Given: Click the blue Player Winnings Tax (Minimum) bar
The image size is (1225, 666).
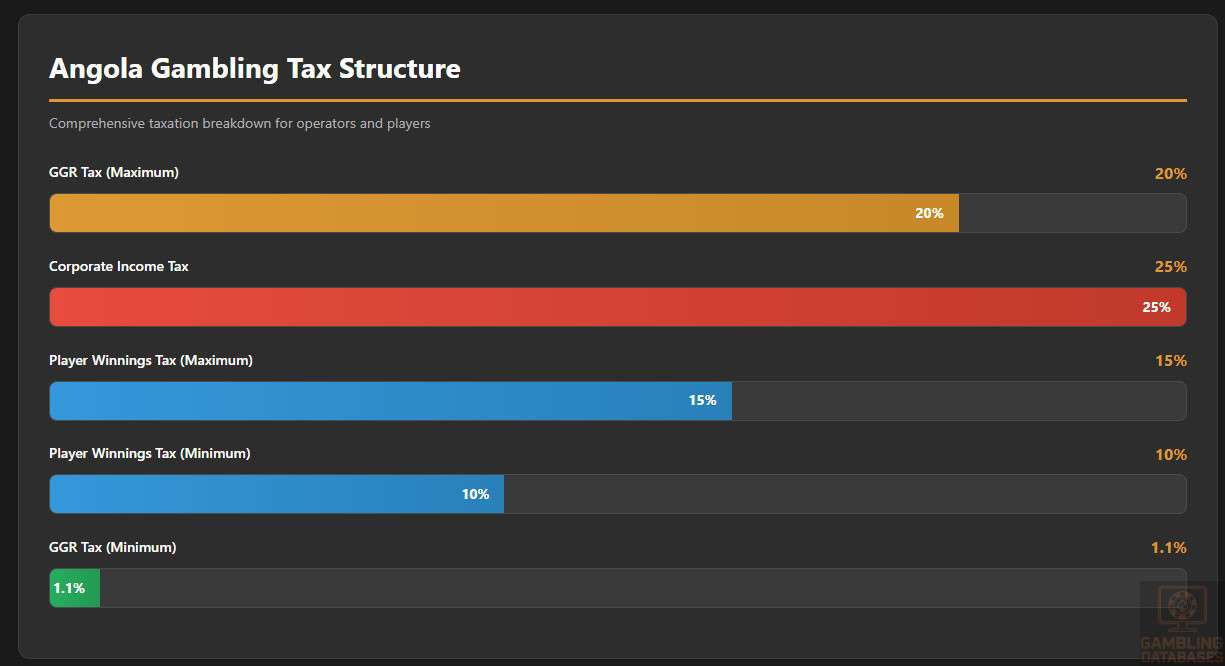Looking at the screenshot, I should tap(276, 494).
